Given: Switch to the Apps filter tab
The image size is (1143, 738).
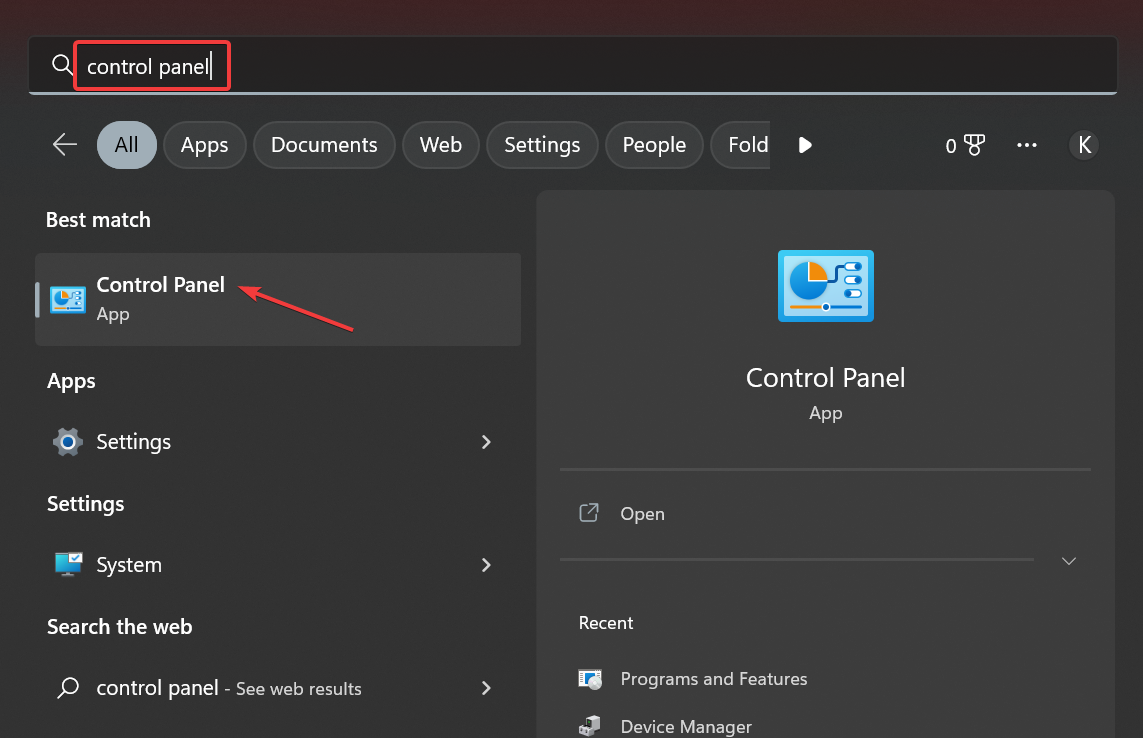Looking at the screenshot, I should tap(205, 144).
